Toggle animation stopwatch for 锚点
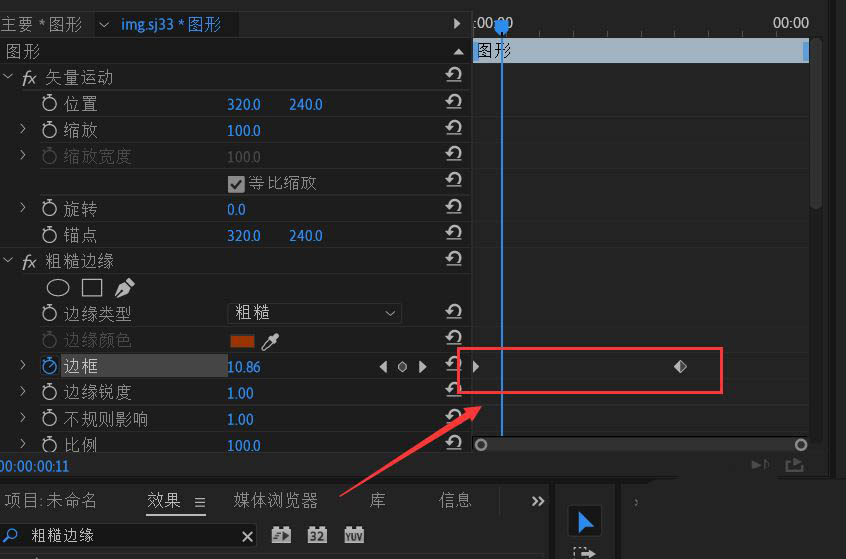846x559 pixels. (x=49, y=234)
